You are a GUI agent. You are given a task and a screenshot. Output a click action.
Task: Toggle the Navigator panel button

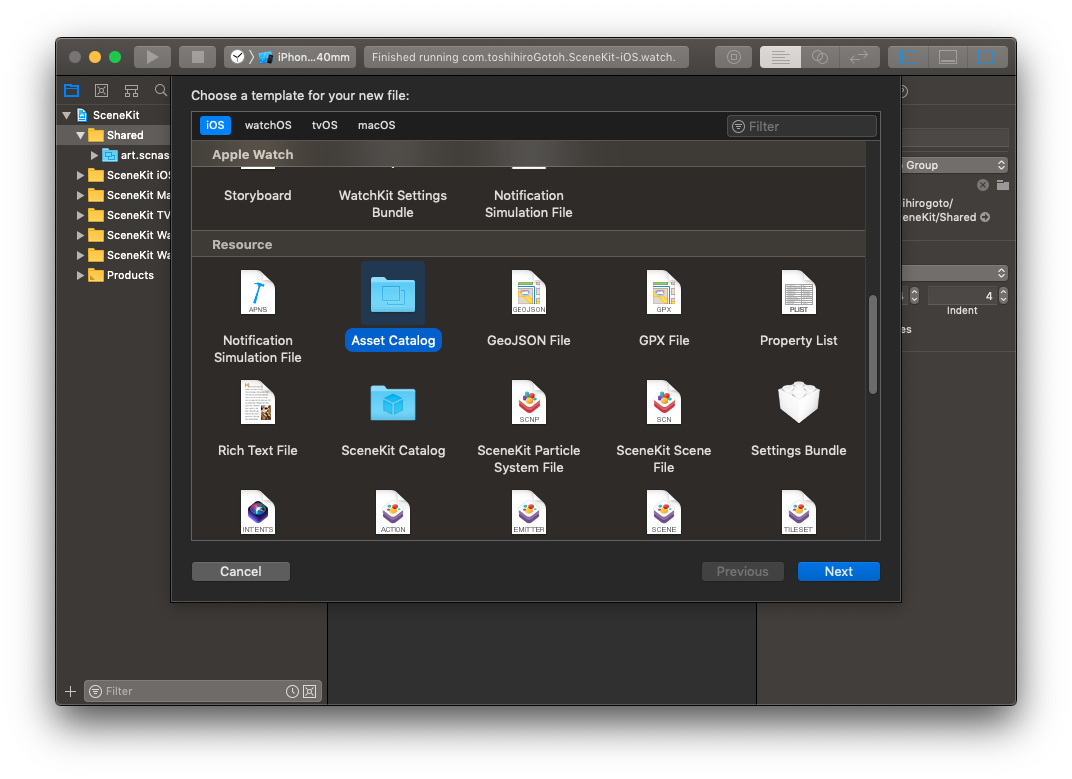click(907, 57)
